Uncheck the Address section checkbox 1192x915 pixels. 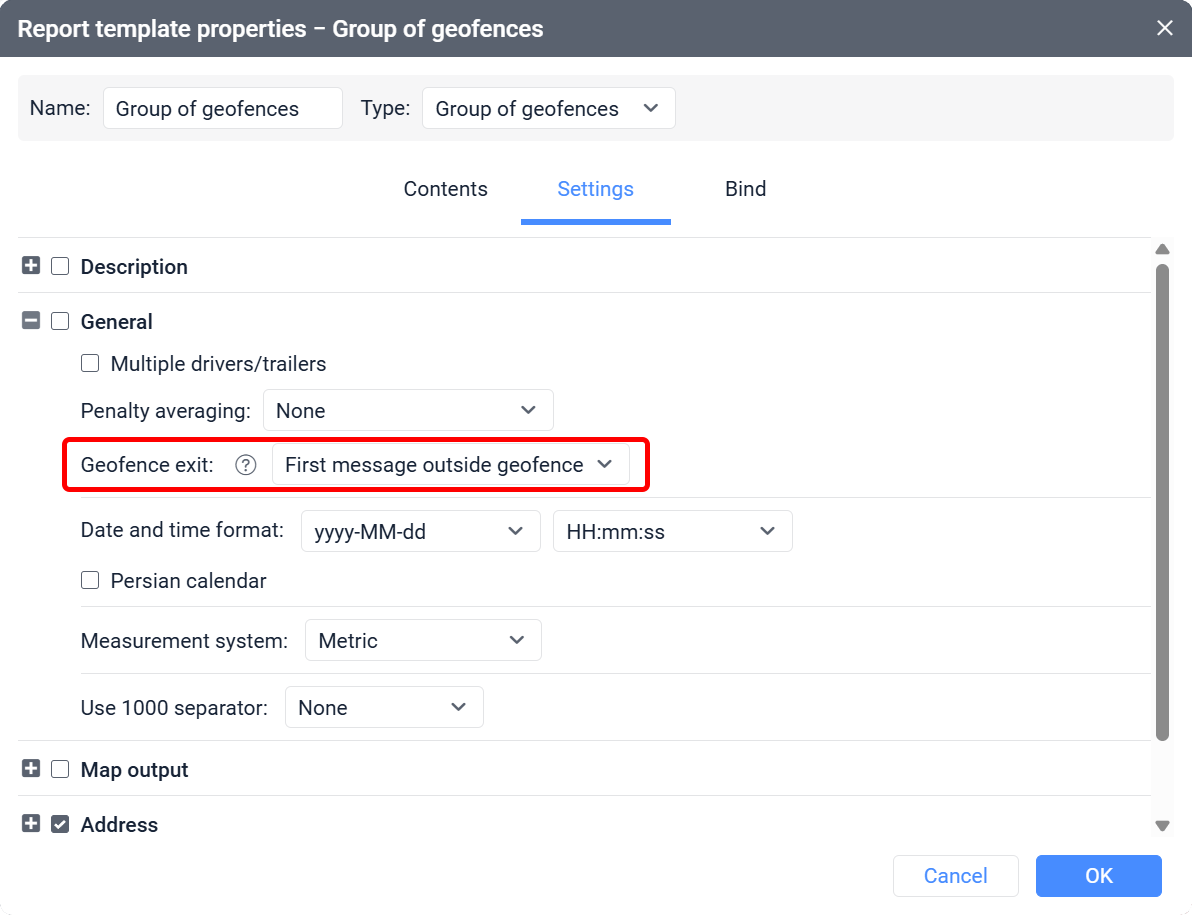click(x=60, y=824)
